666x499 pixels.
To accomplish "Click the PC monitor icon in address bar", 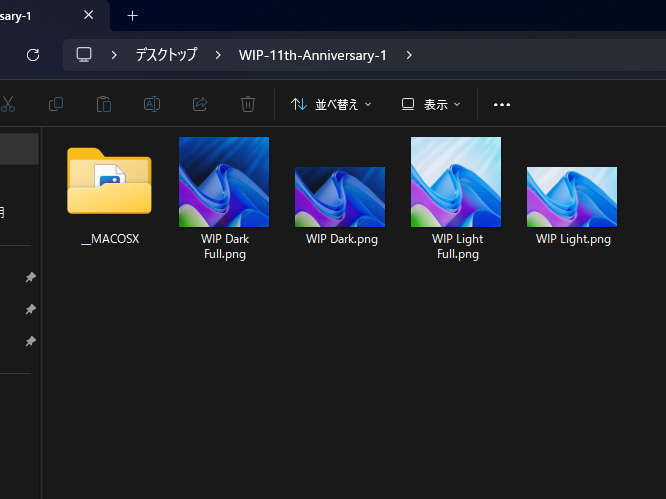I will pos(84,55).
